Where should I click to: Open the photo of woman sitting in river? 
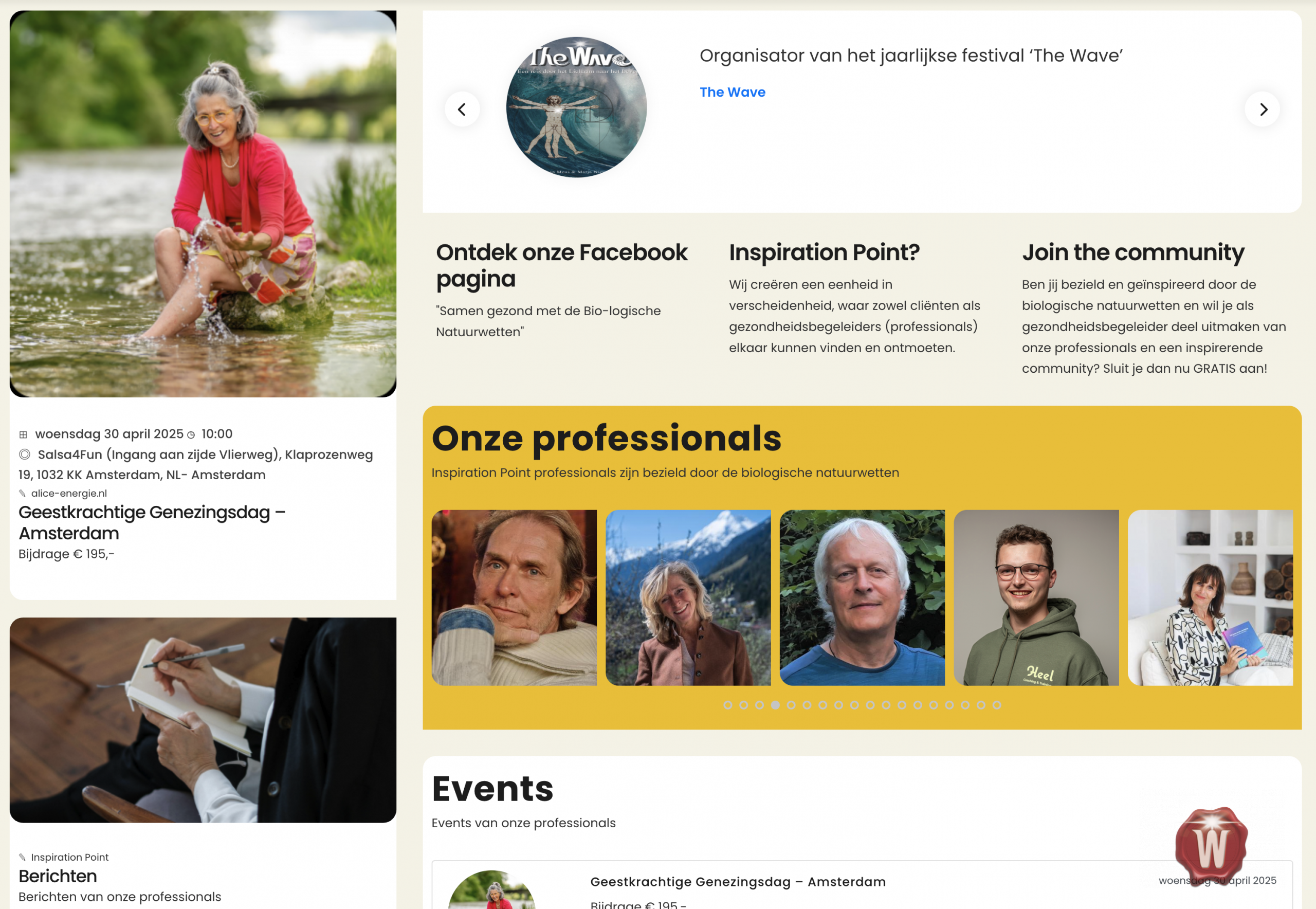203,204
